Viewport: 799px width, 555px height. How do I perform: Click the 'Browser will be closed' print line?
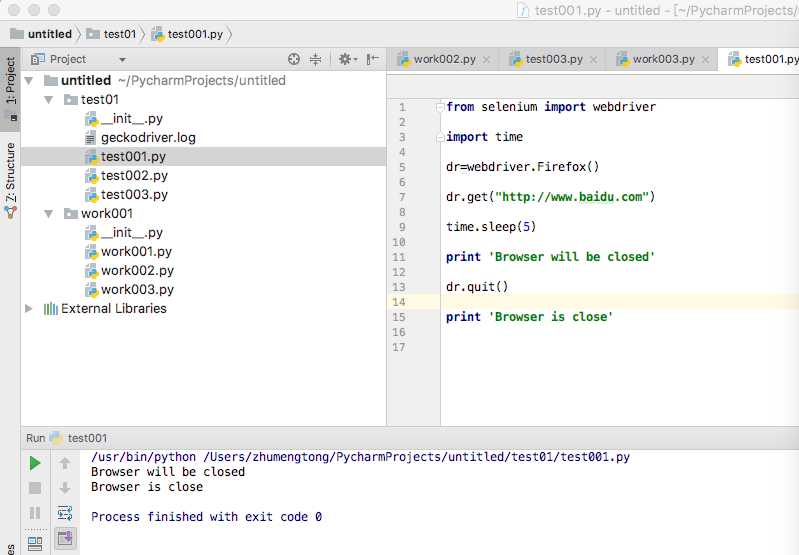550,257
